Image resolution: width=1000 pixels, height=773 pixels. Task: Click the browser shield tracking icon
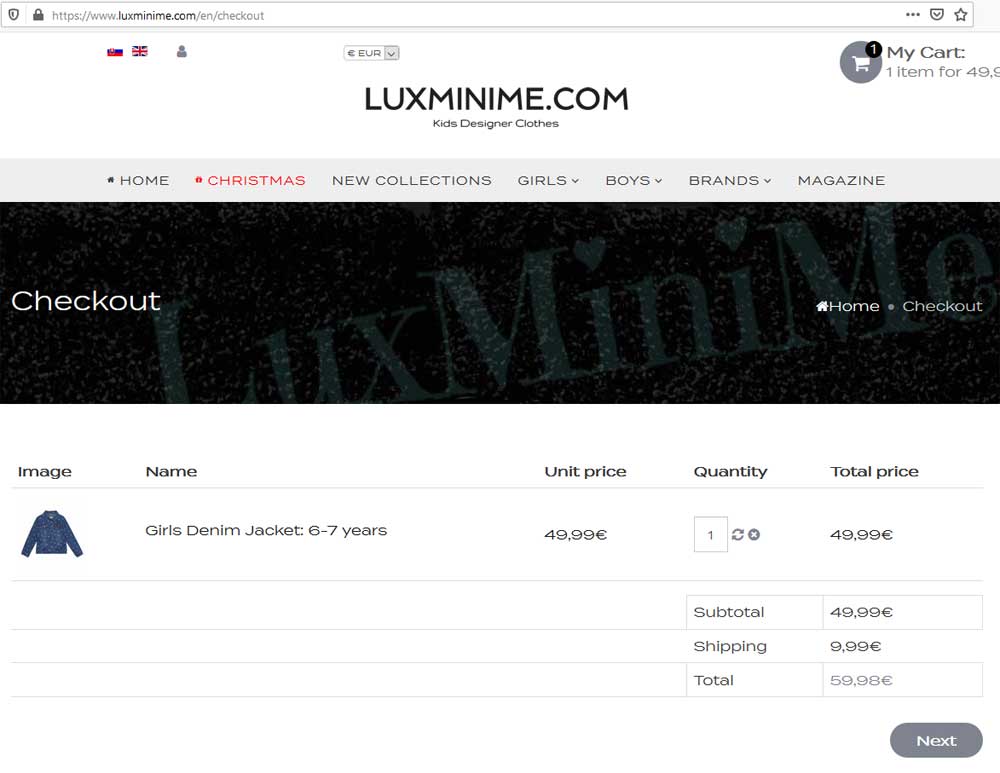(x=13, y=15)
